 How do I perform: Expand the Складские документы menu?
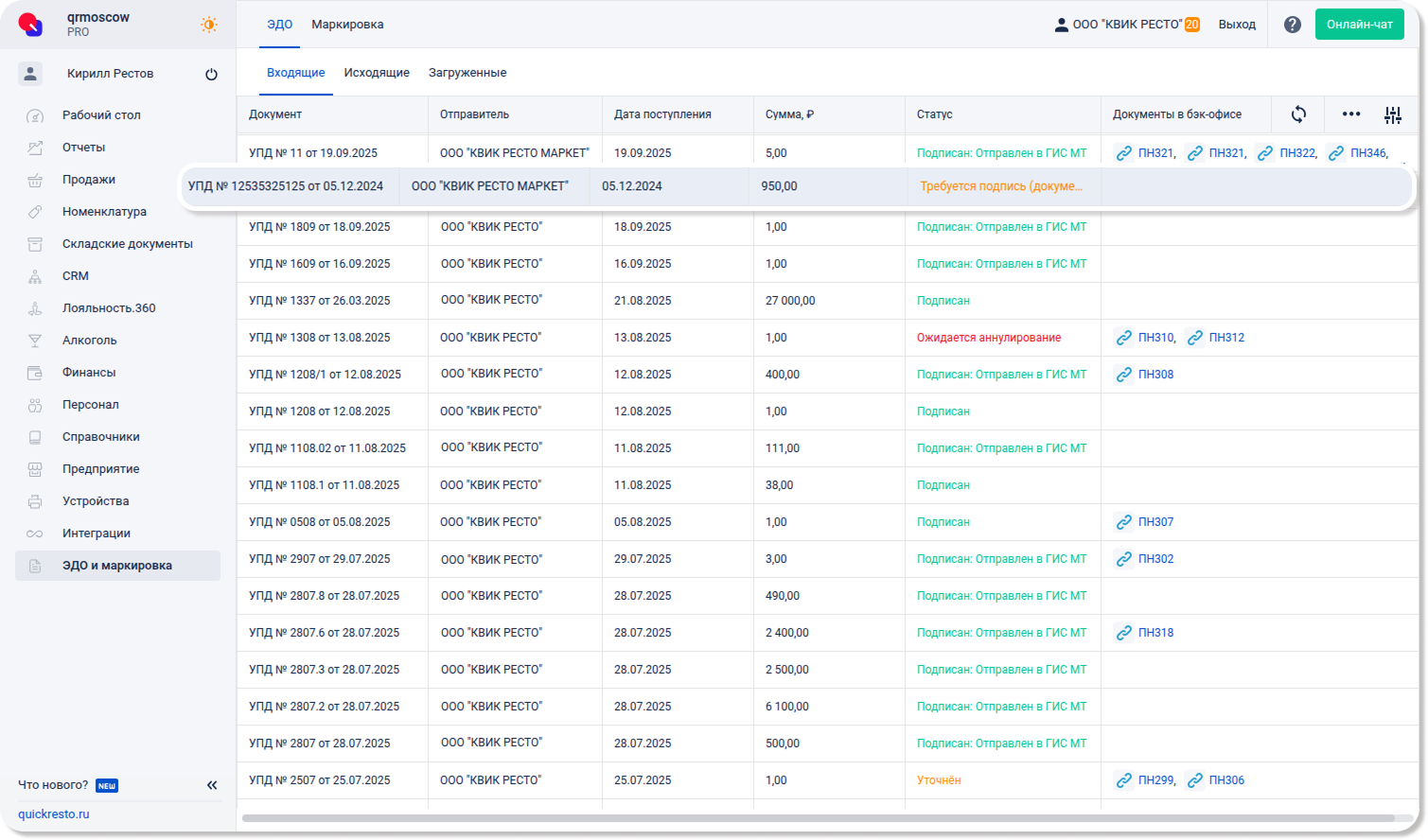coord(127,244)
